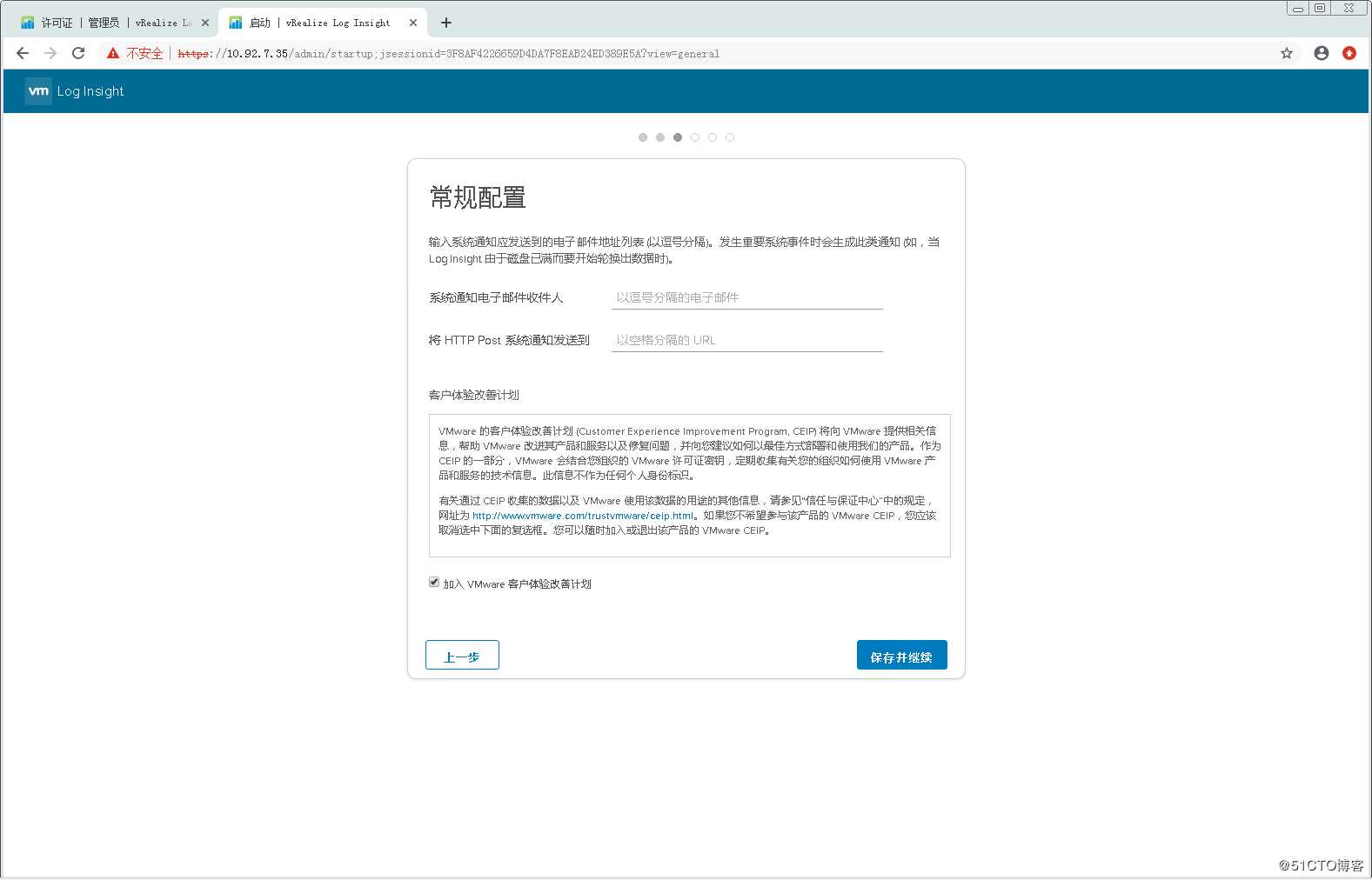Close the license administrator tab
Image resolution: width=1372 pixels, height=880 pixels.
[x=205, y=23]
